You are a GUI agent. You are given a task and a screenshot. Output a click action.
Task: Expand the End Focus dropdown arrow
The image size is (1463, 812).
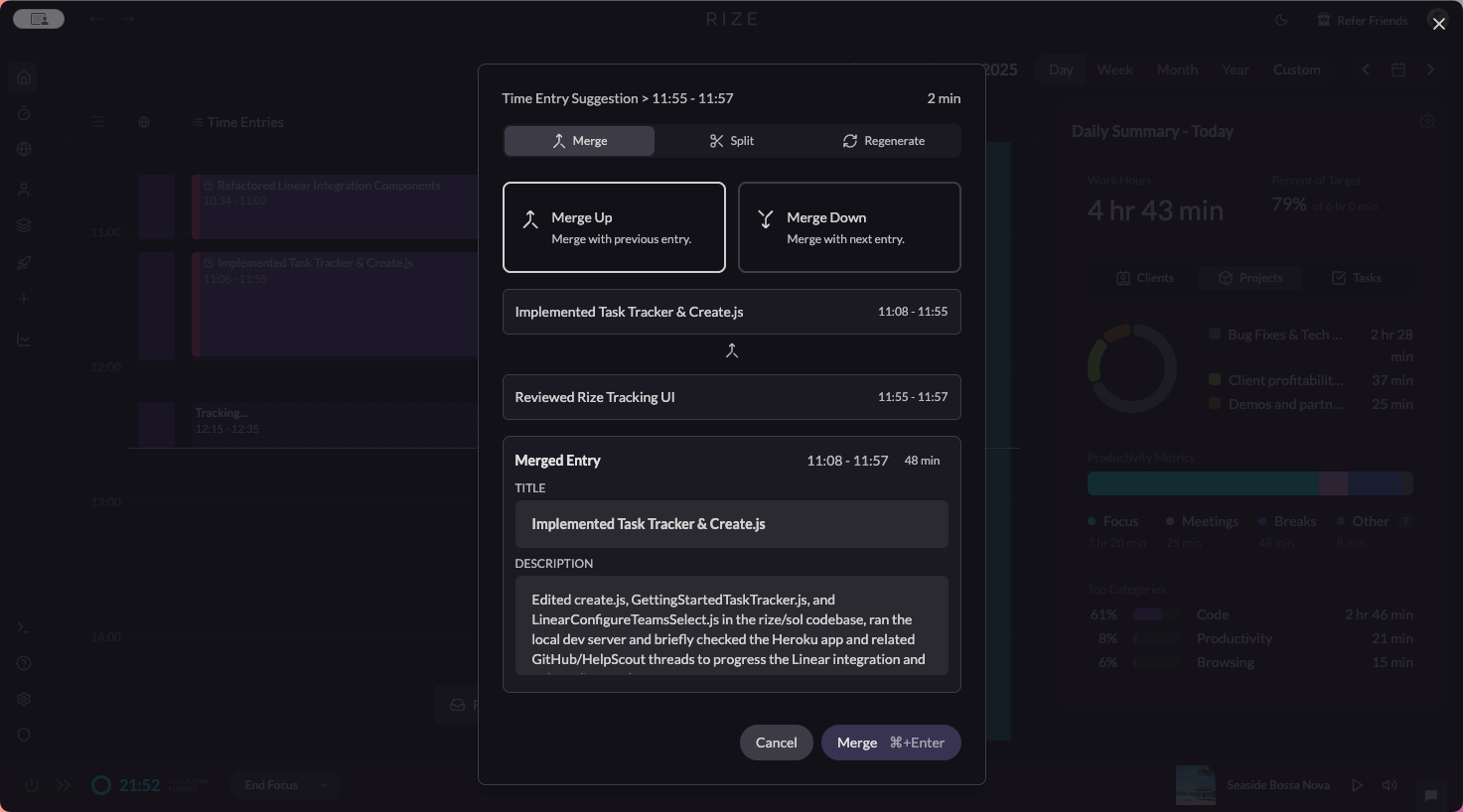(323, 785)
